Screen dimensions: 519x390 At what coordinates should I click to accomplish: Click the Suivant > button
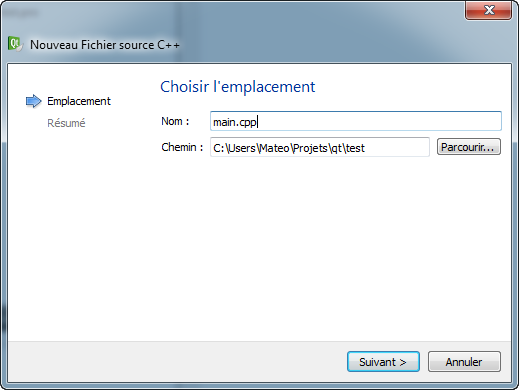click(383, 362)
